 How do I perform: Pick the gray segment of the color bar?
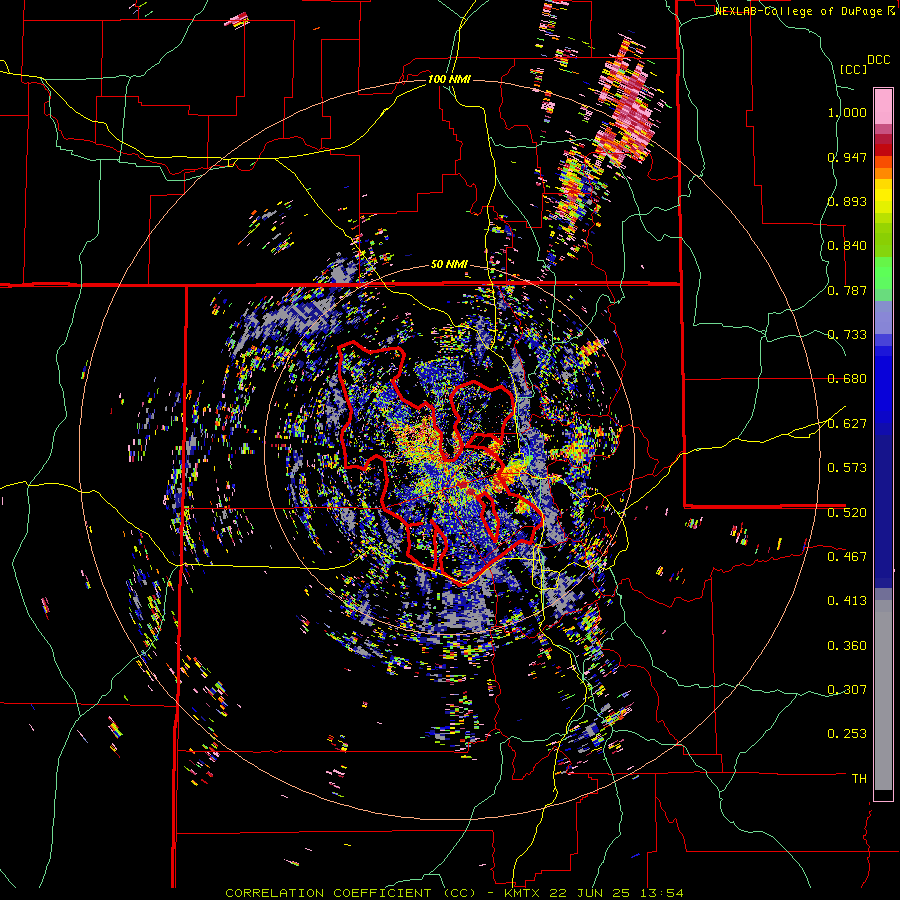[x=883, y=695]
